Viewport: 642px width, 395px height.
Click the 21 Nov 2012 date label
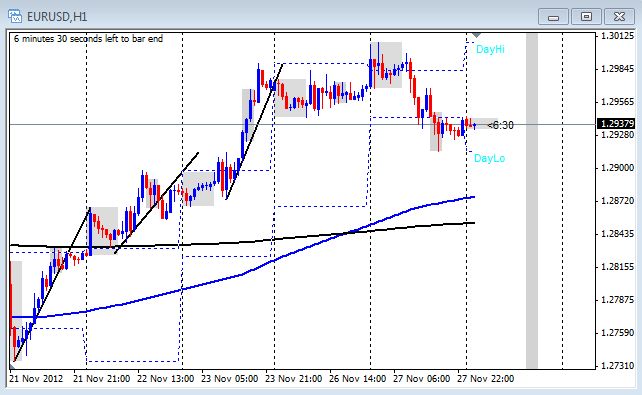click(x=36, y=379)
